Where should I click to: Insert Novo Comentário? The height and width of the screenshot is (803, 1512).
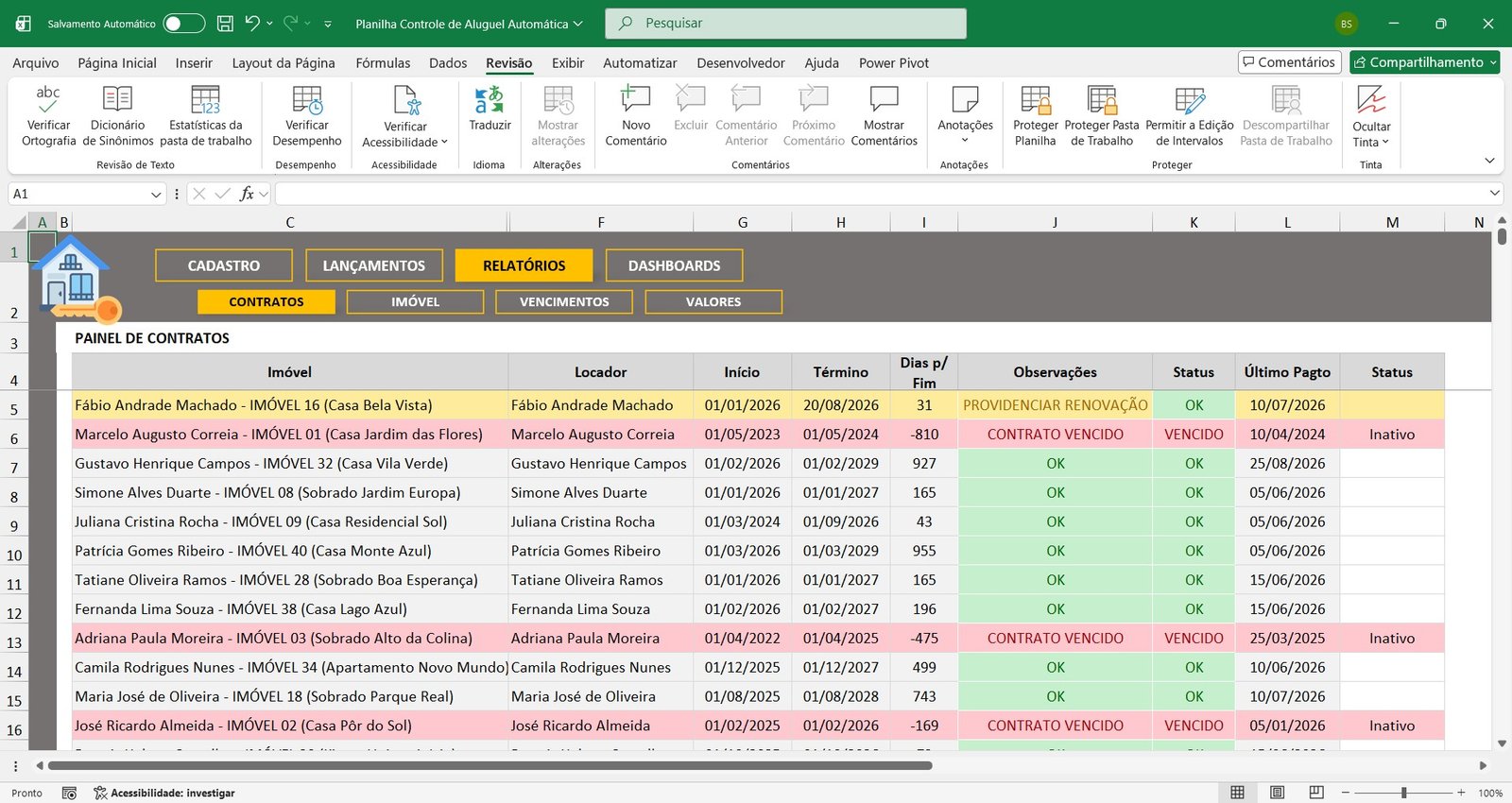pos(636,116)
